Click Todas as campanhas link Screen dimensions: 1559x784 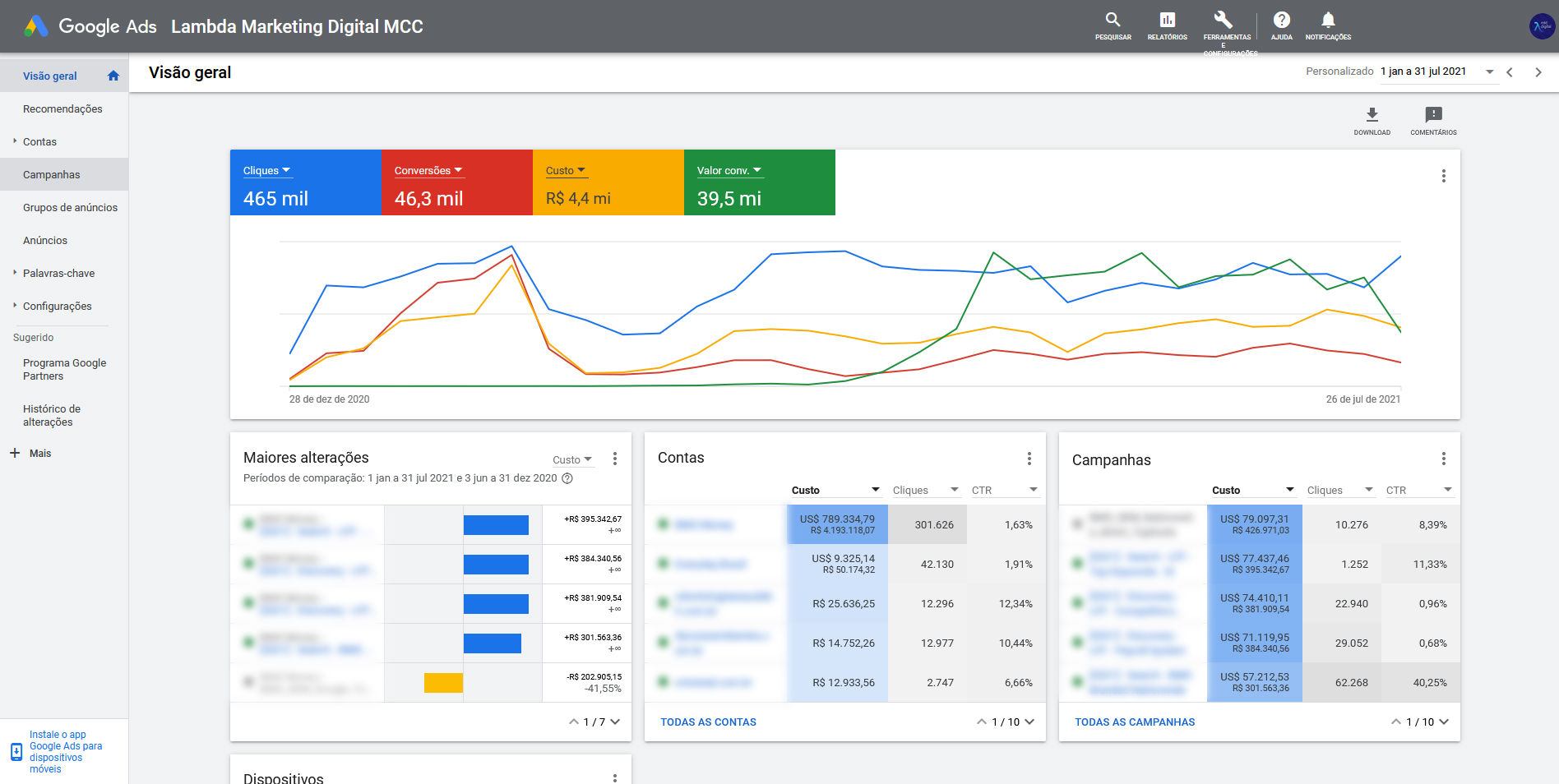pyautogui.click(x=1135, y=722)
